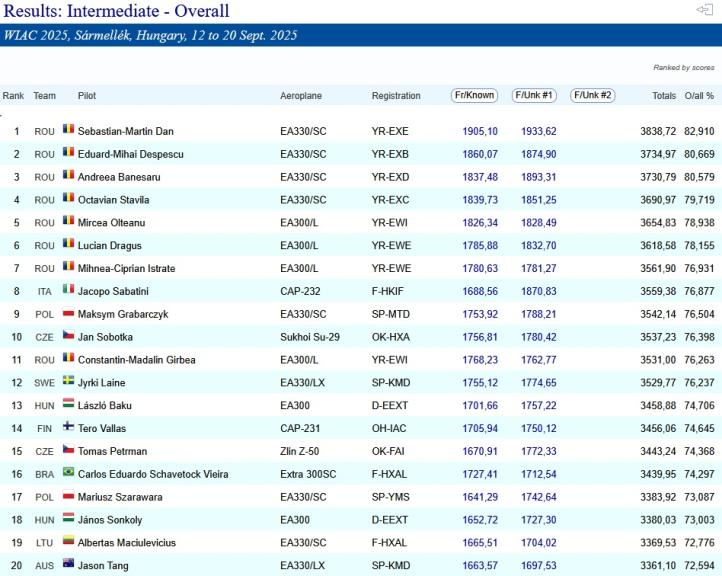Click Polish flag beside Maksym Grabarczyk

pyautogui.click(x=68, y=314)
